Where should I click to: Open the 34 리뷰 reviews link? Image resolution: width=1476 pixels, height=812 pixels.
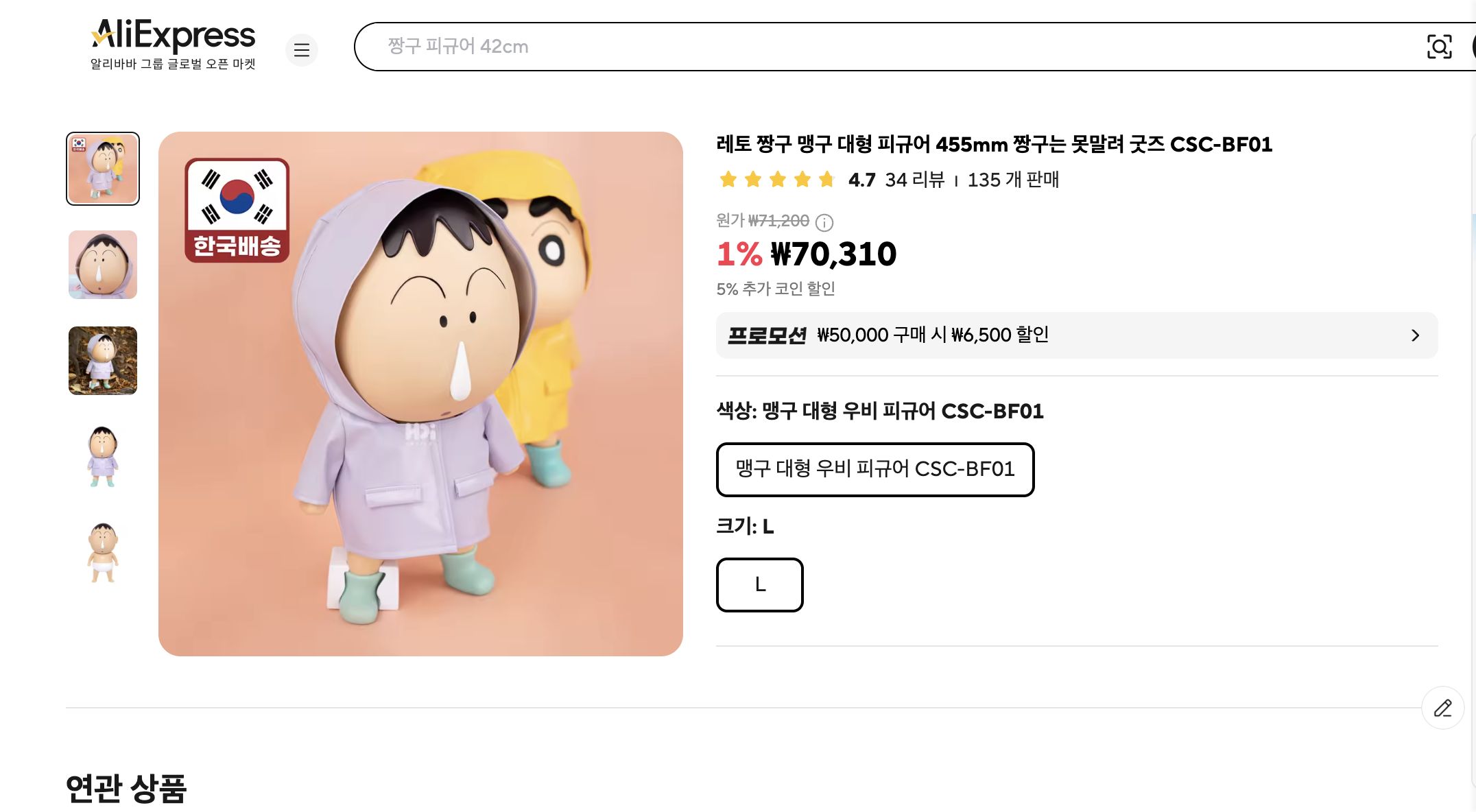point(914,180)
